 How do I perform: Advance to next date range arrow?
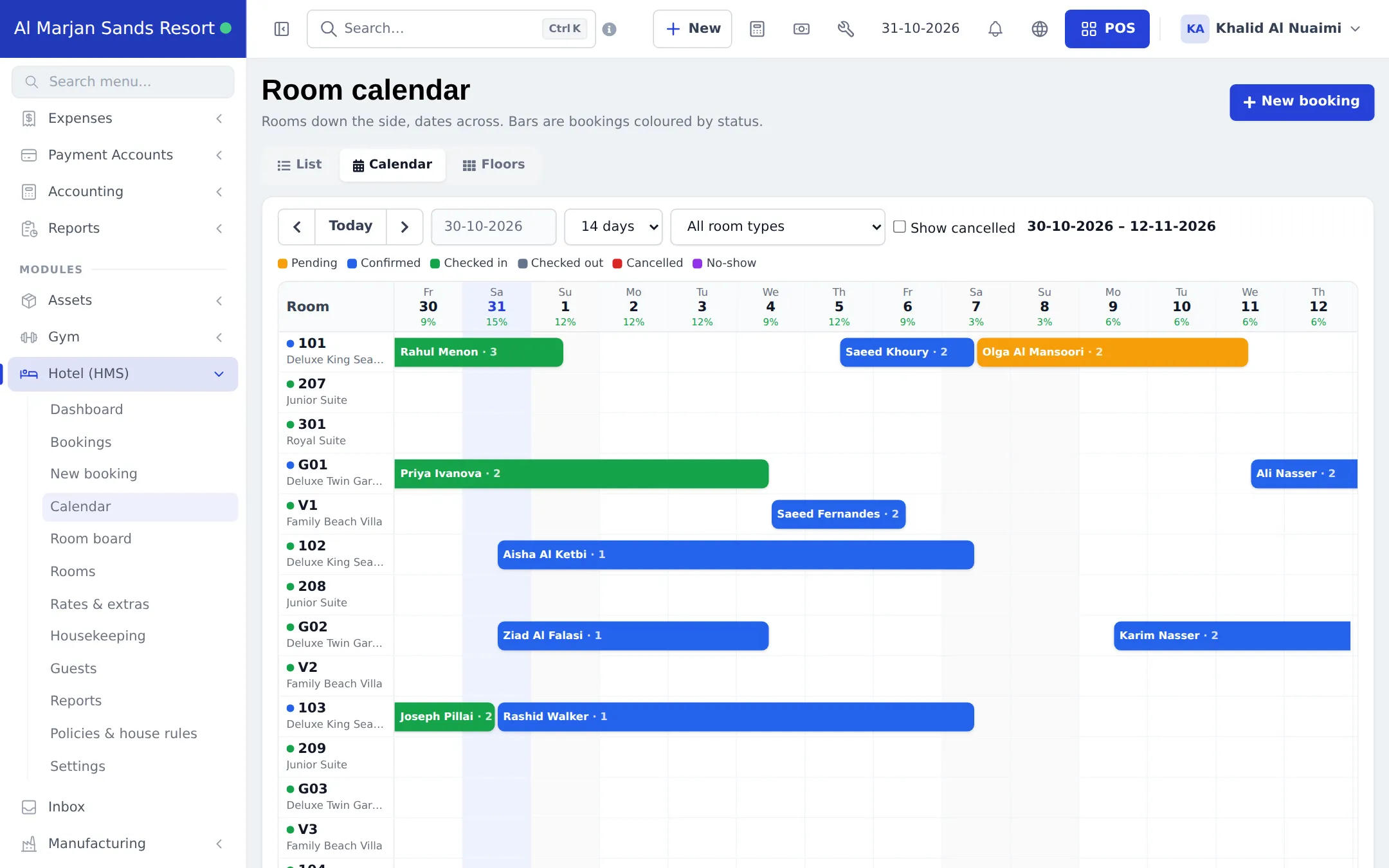tap(404, 227)
